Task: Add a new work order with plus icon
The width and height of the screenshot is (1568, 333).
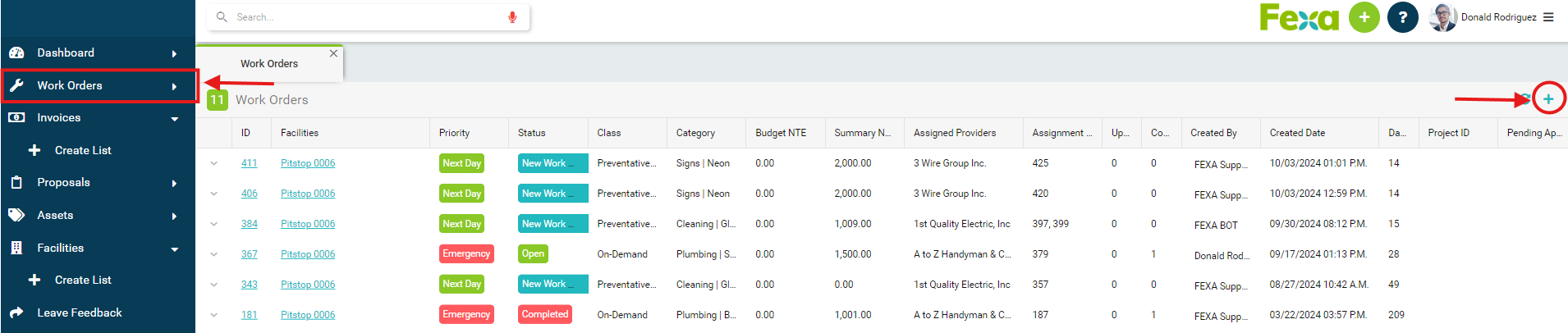Action: click(x=1548, y=99)
